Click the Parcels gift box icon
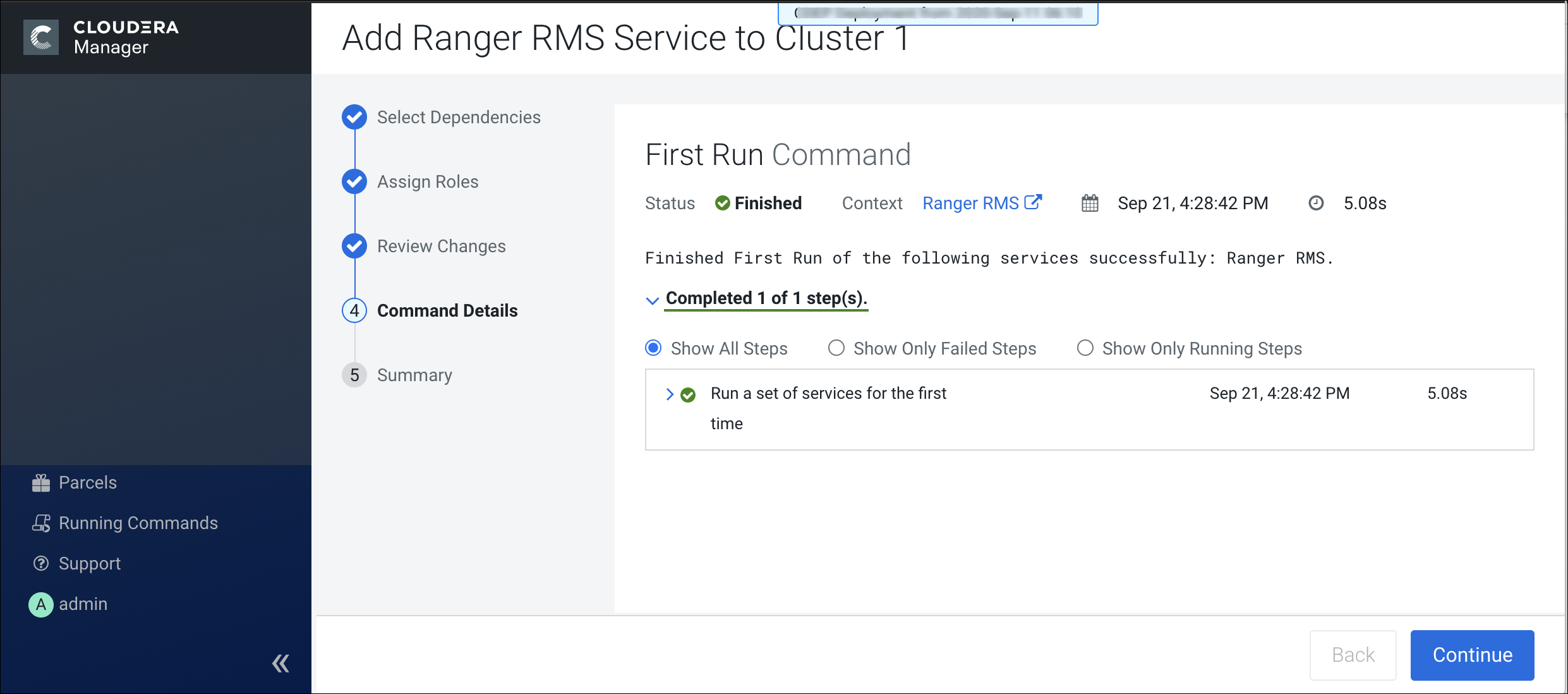The height and width of the screenshot is (694, 1568). point(41,483)
